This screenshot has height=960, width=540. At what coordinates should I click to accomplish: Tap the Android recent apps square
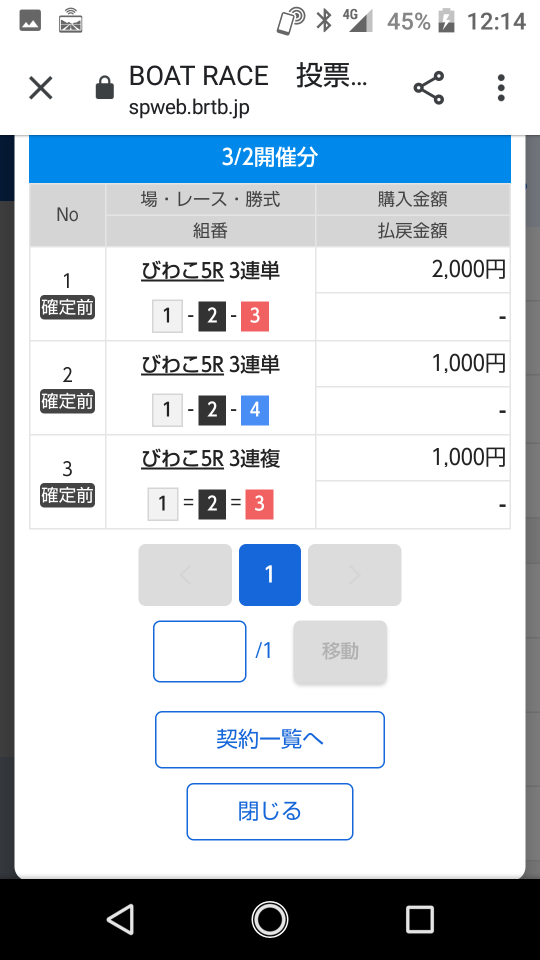[420, 920]
